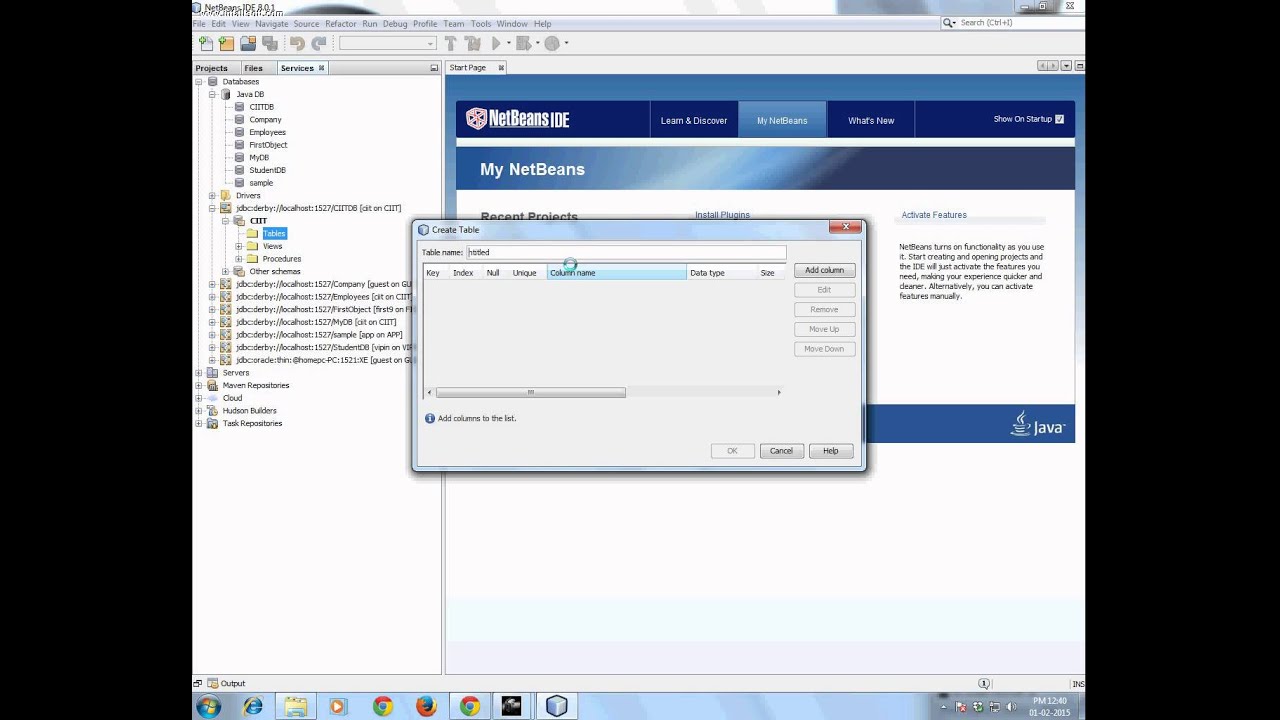Click Windows Explorer folder in taskbar
1280x720 pixels.
tap(296, 706)
